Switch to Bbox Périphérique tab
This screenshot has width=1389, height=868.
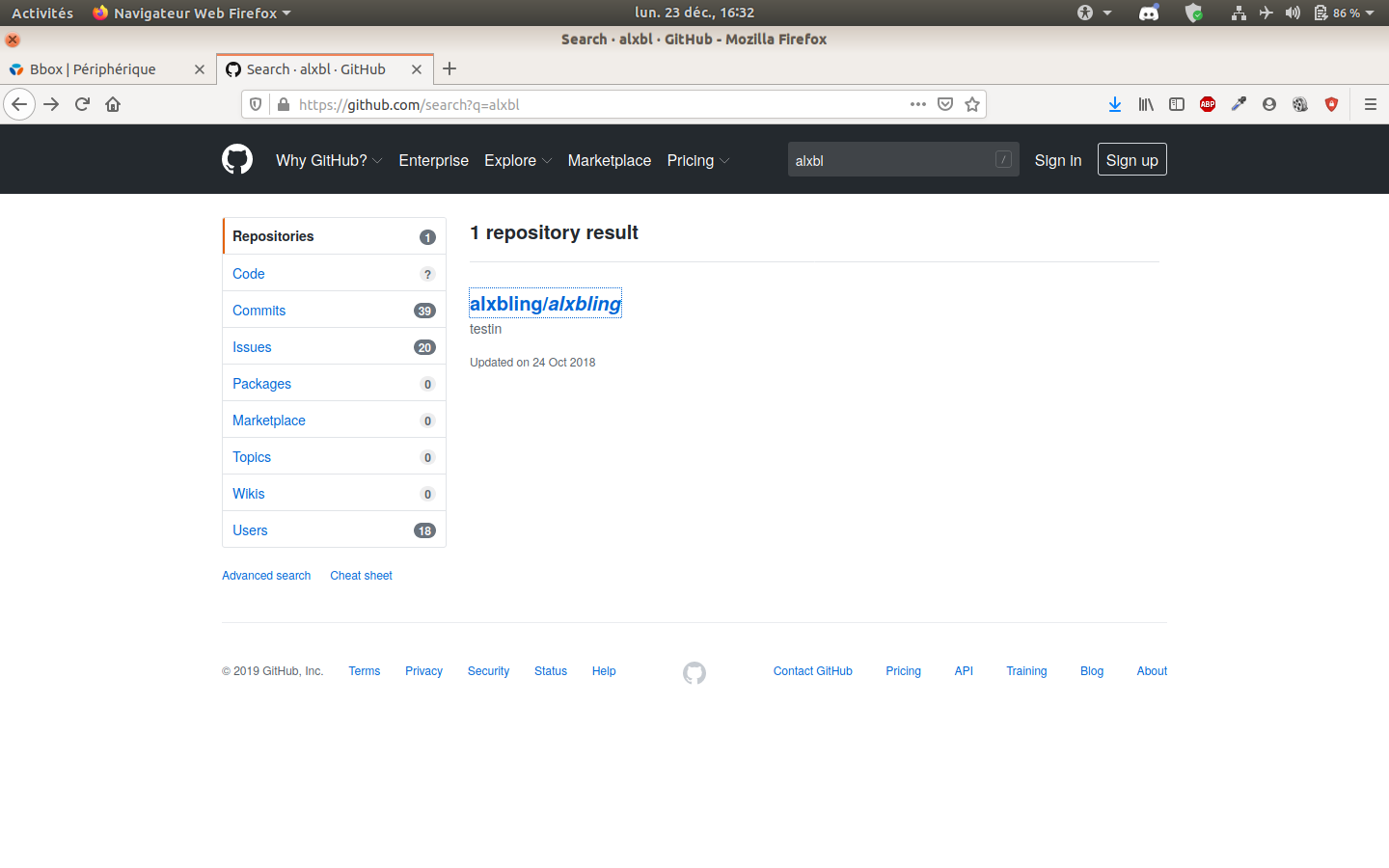coord(107,69)
